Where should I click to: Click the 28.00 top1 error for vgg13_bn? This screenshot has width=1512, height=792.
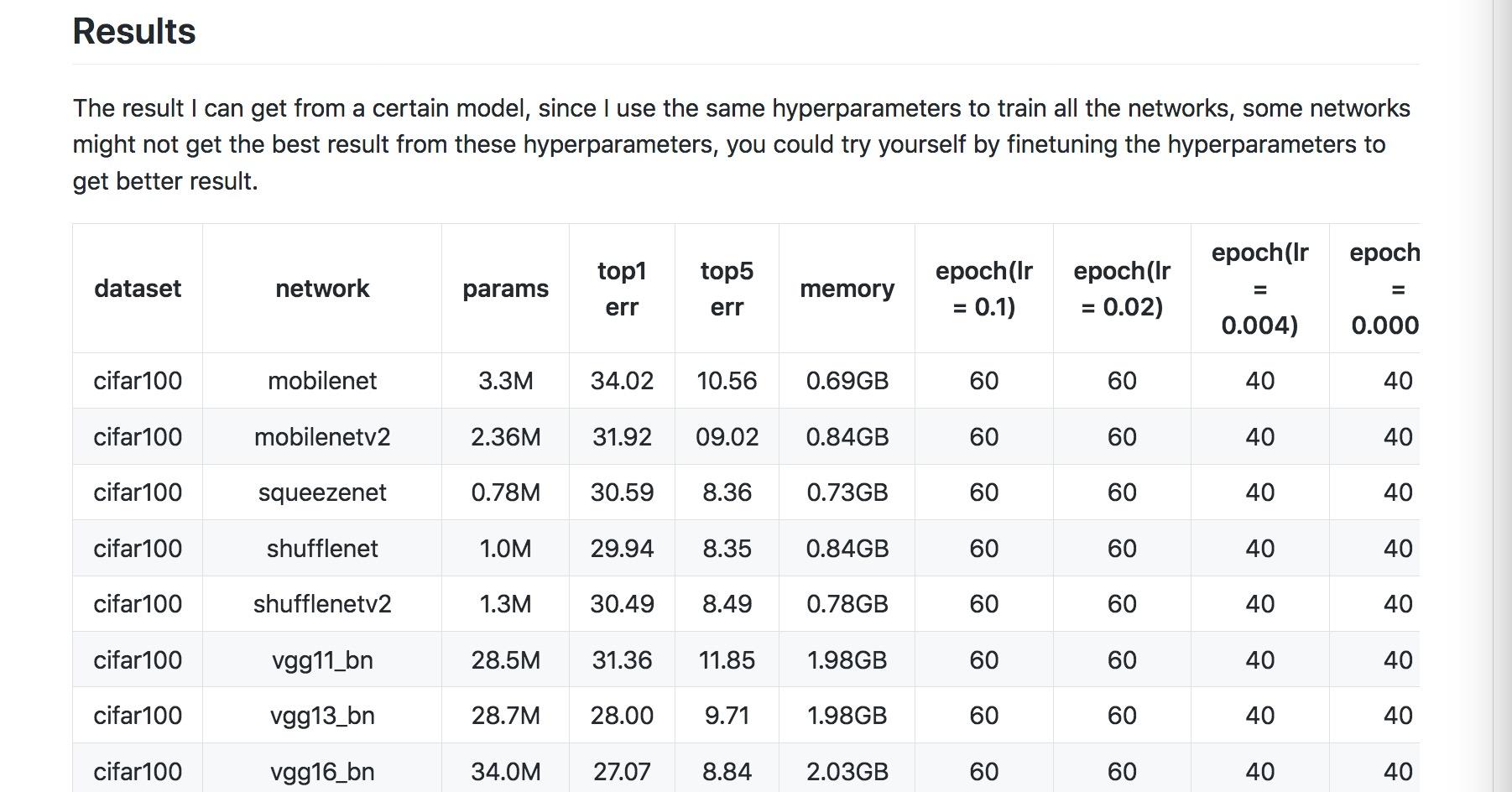click(622, 716)
